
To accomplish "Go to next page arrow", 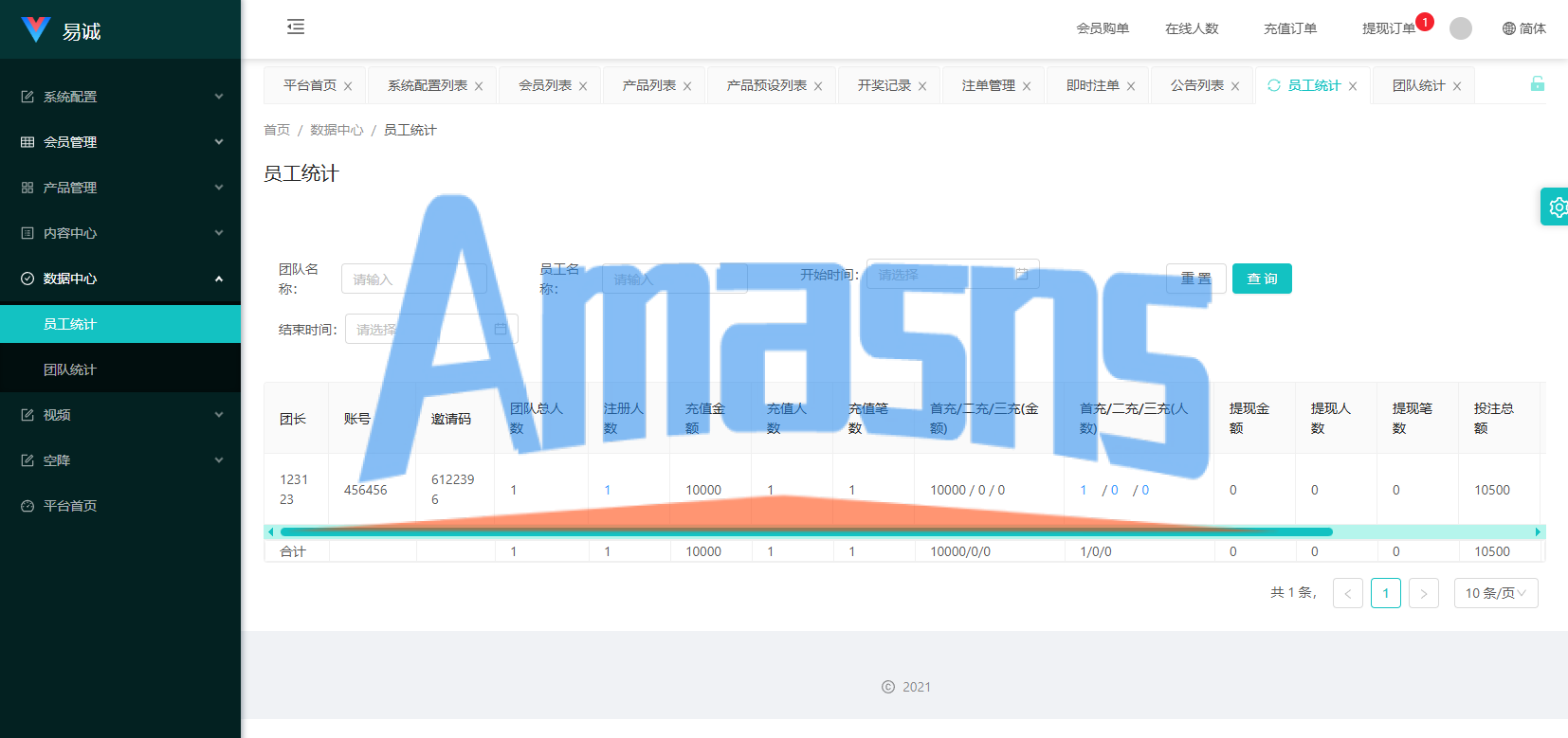I will 1424,593.
